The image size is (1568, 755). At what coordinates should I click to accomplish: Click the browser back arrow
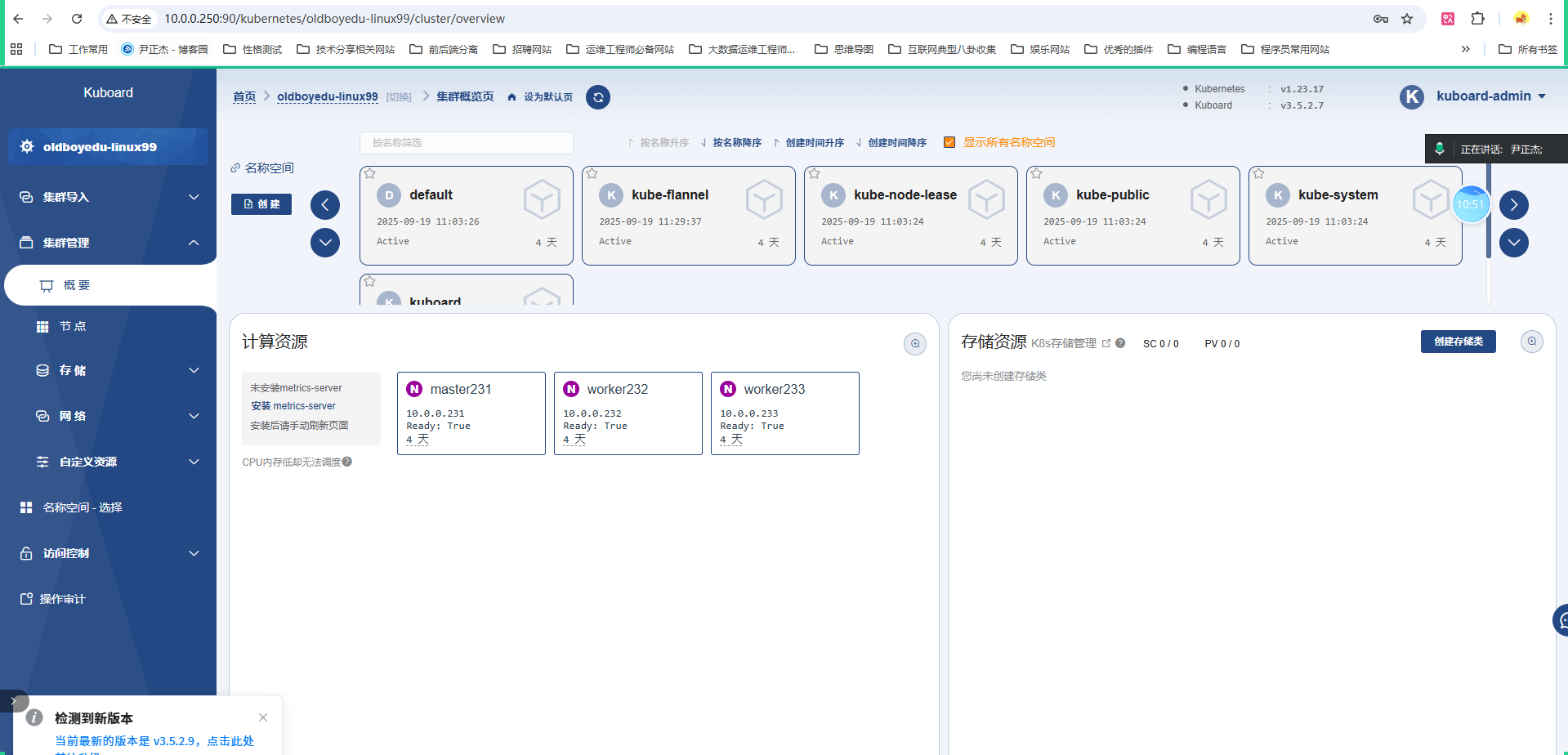[18, 19]
